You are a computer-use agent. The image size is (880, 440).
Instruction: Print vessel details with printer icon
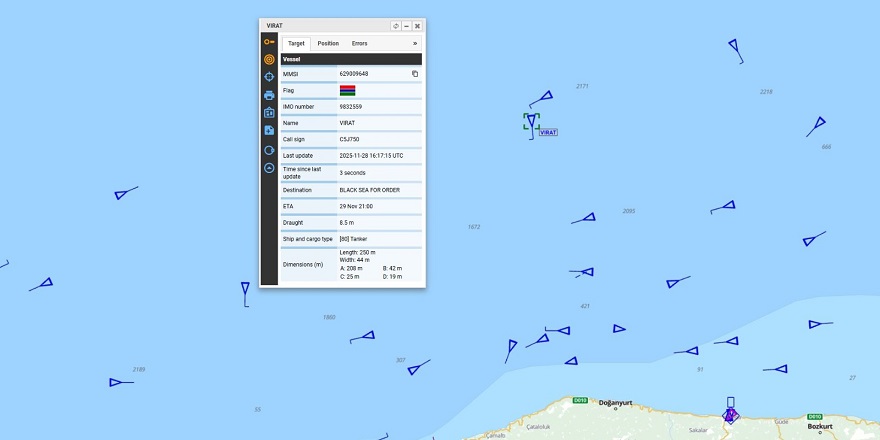[x=269, y=95]
